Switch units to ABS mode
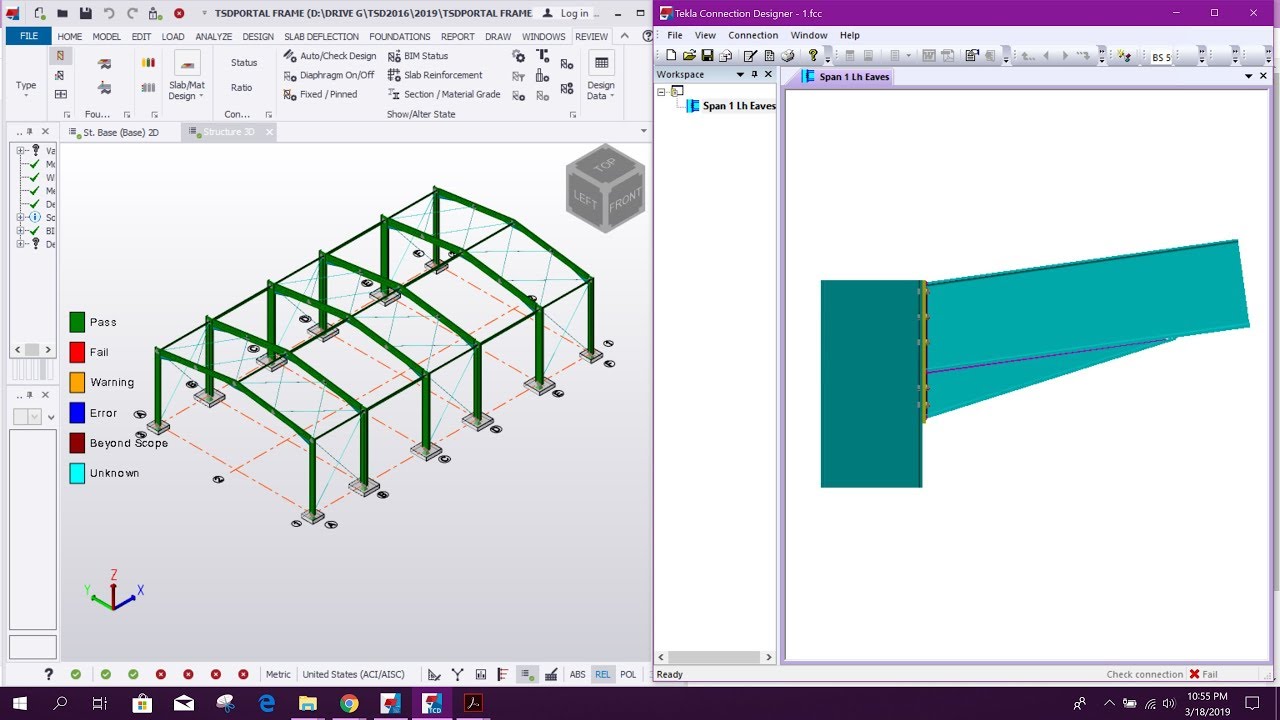Viewport: 1280px width, 720px height. point(577,674)
